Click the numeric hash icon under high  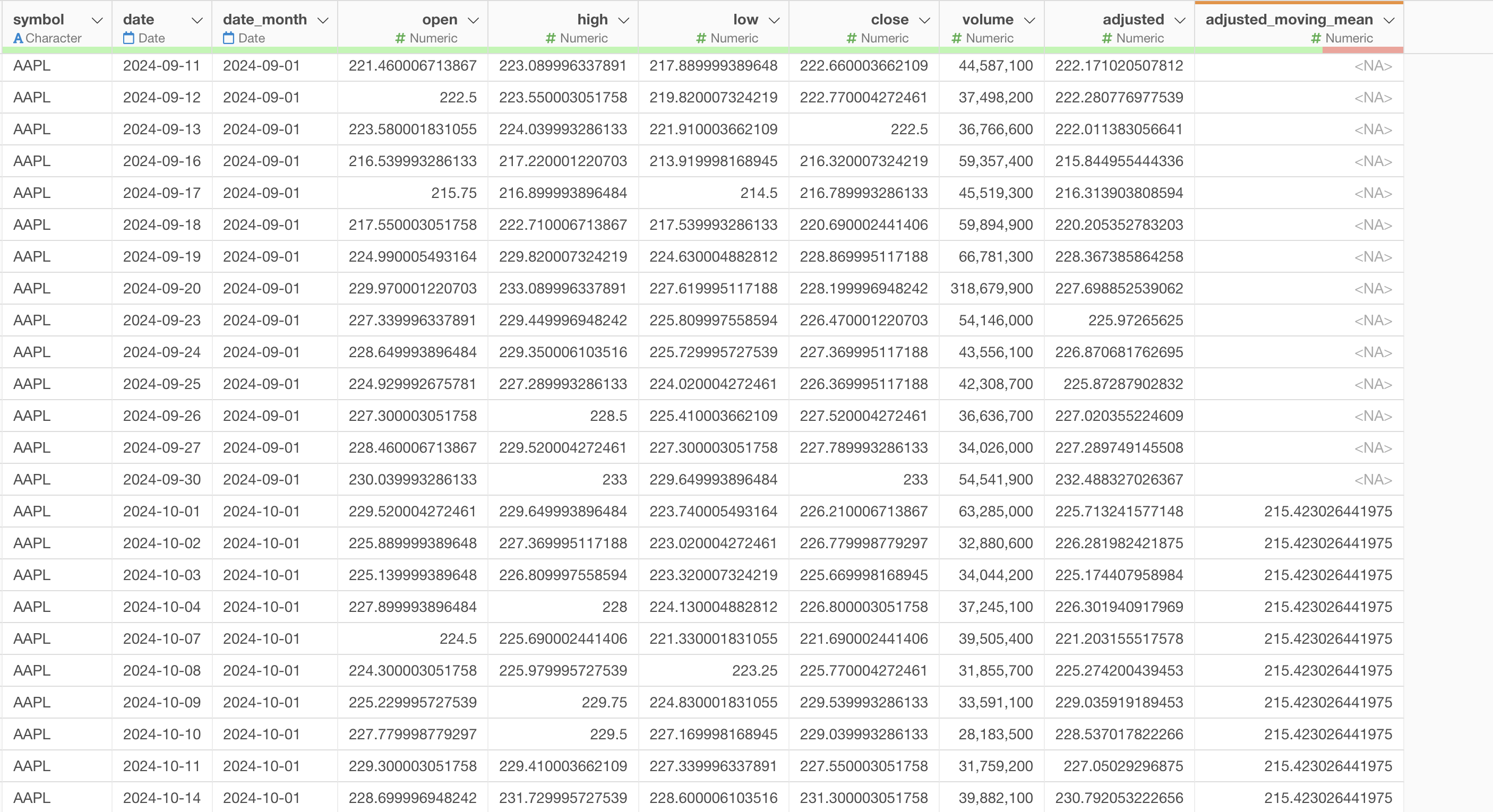tap(551, 38)
